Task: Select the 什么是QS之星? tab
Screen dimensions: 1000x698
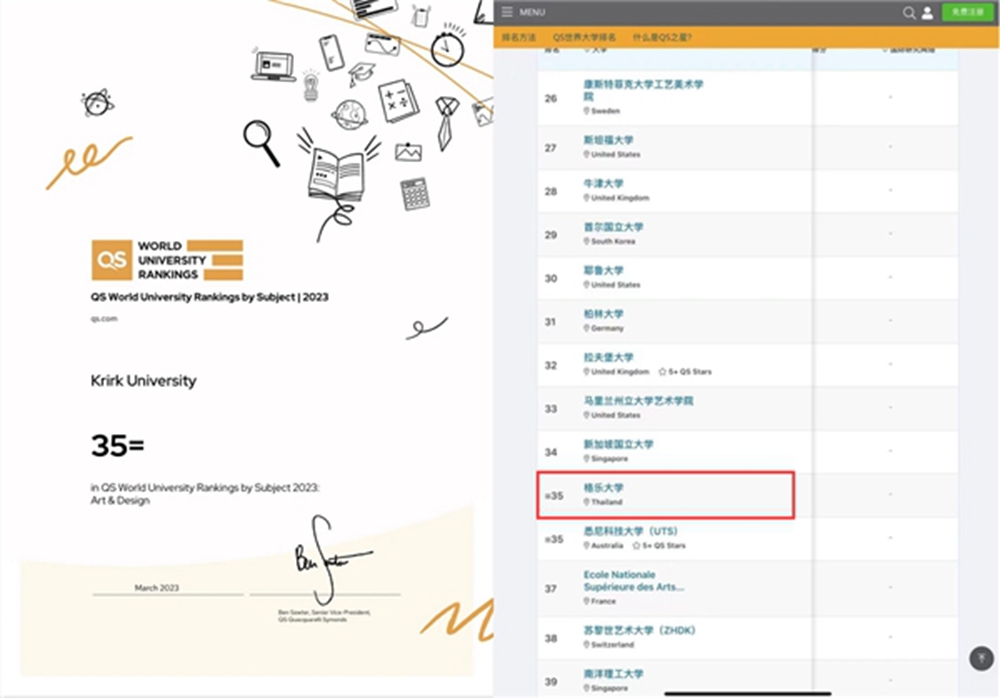Action: point(662,38)
